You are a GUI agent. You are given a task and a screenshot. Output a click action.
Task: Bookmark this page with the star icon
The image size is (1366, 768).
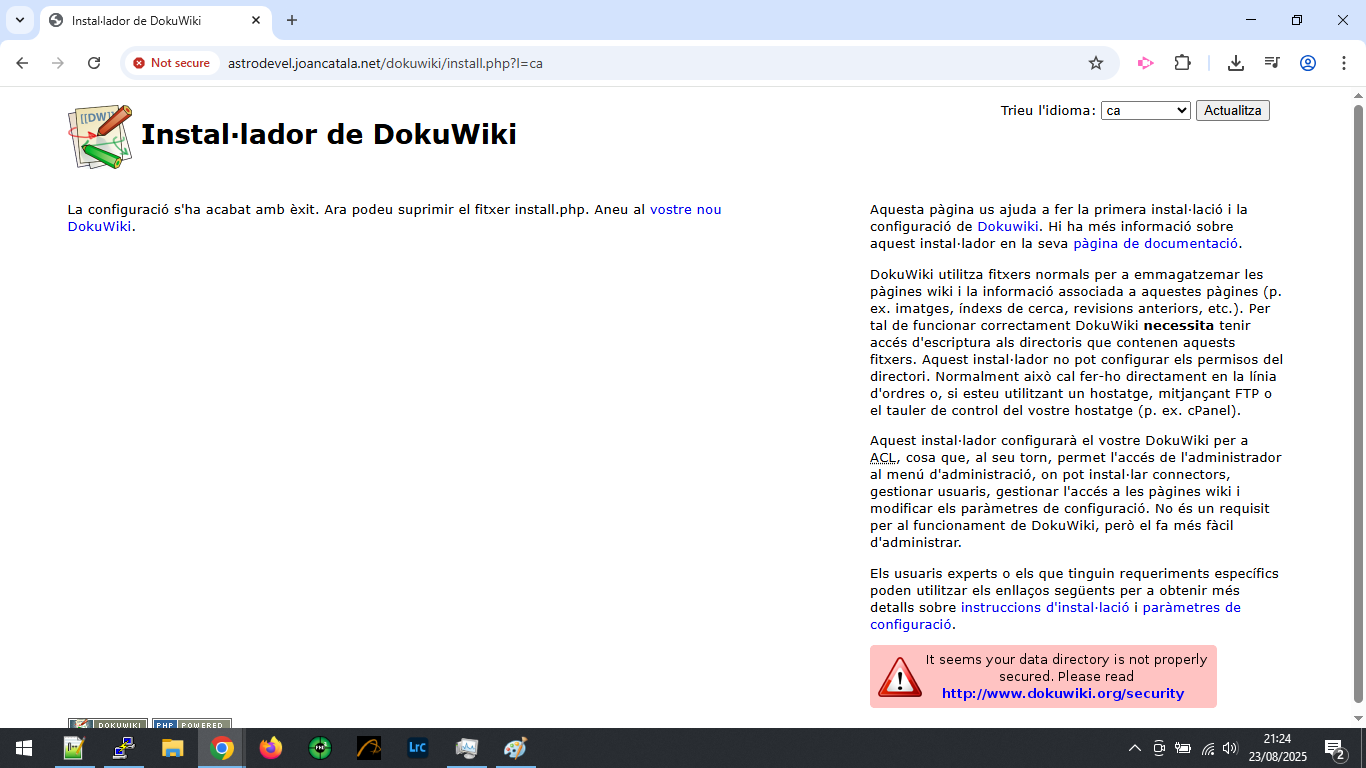coord(1096,63)
